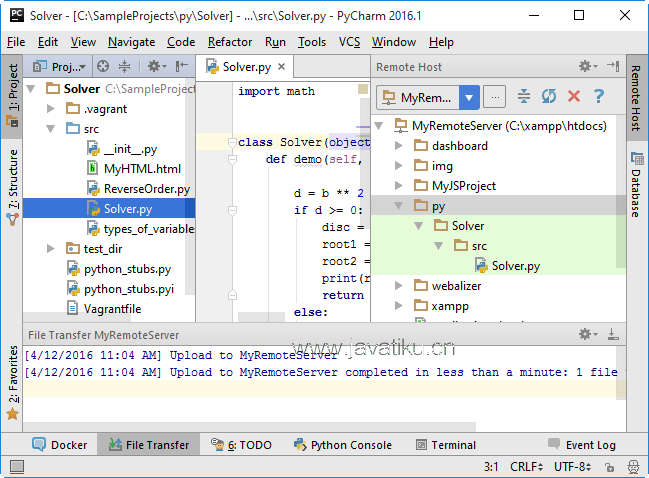Image resolution: width=649 pixels, height=478 pixels.
Task: Expand the remote dashboard folder
Action: coord(399,146)
